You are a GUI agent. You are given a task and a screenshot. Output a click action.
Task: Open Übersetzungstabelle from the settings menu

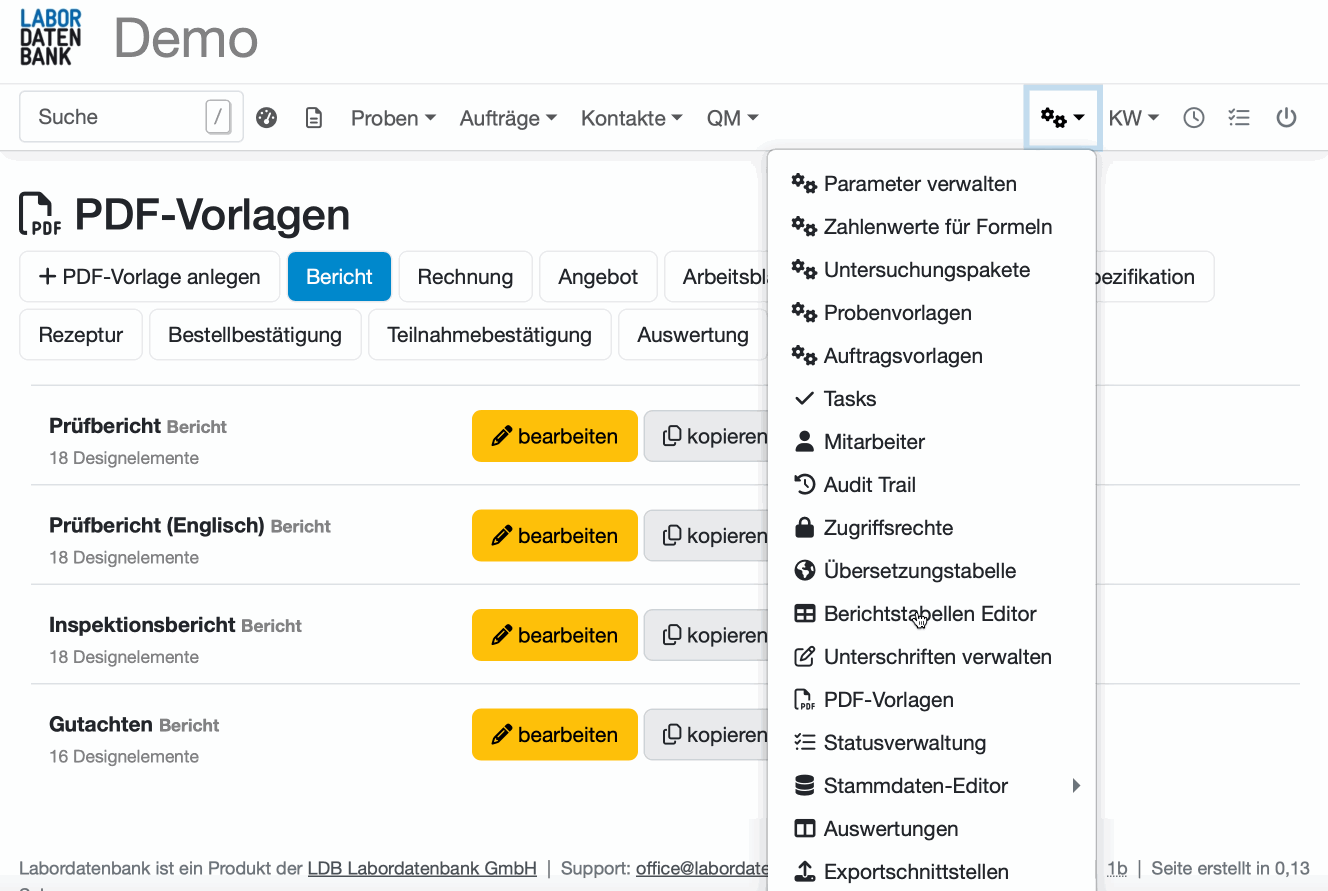click(920, 570)
